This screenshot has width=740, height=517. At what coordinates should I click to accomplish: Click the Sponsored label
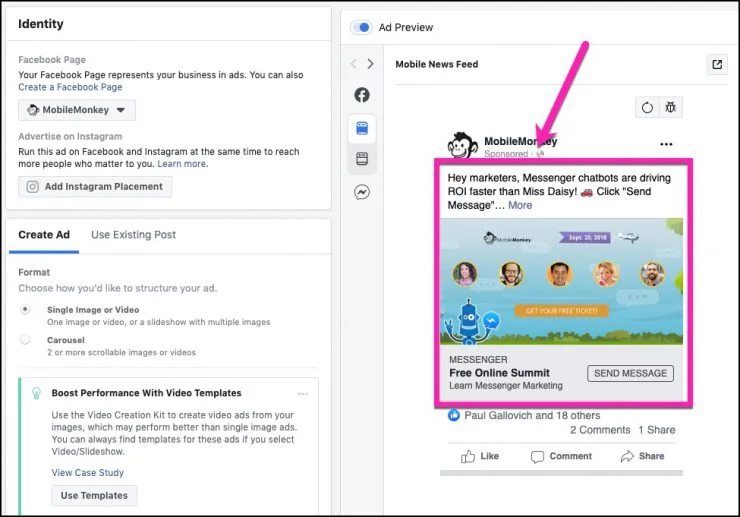point(506,154)
